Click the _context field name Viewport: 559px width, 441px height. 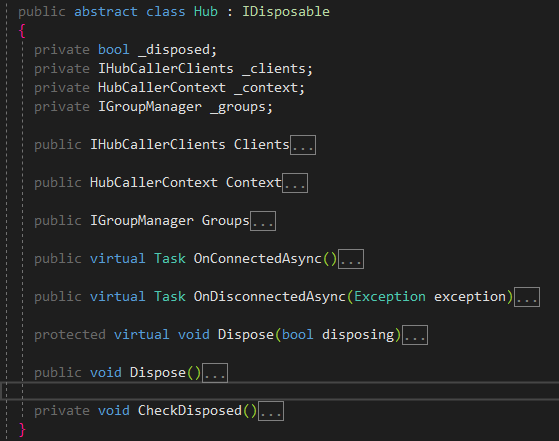266,88
